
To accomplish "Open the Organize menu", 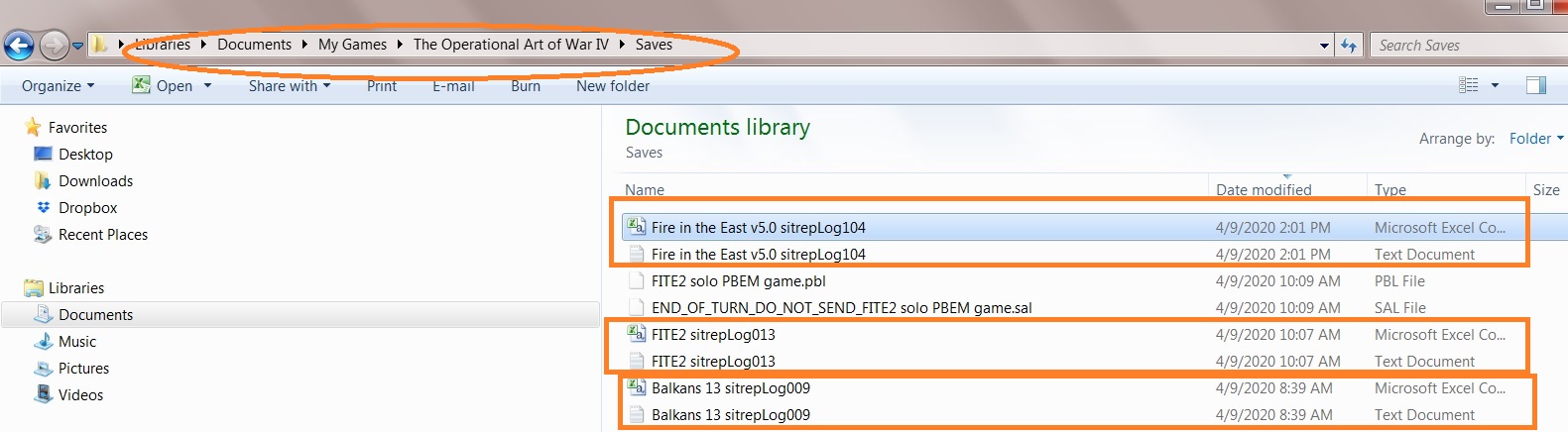I will 58,86.
